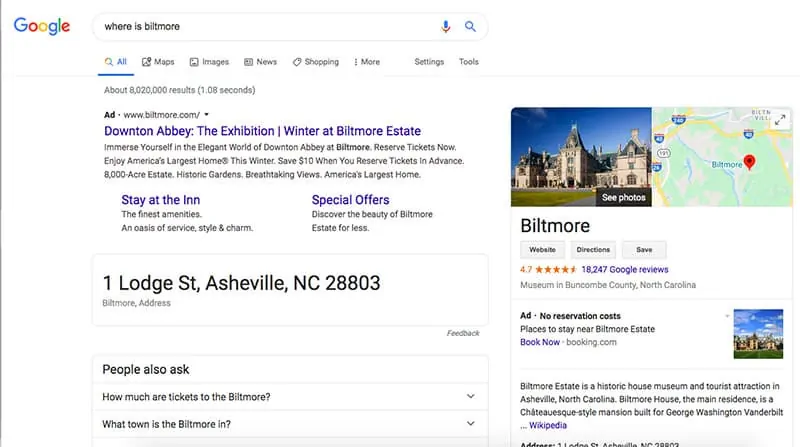This screenshot has height=447, width=800.
Task: Open the Downton Abbey exhibition ad link
Action: (x=262, y=131)
